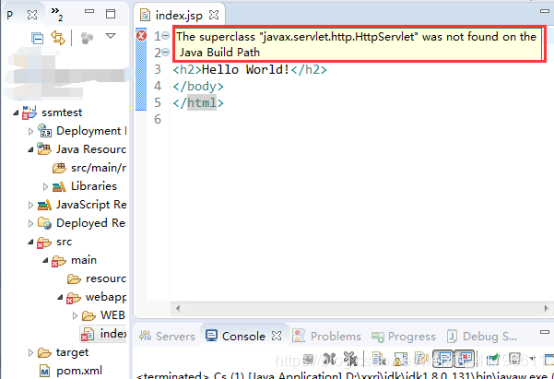The height and width of the screenshot is (379, 554).
Task: Select the src folder
Action: point(64,242)
